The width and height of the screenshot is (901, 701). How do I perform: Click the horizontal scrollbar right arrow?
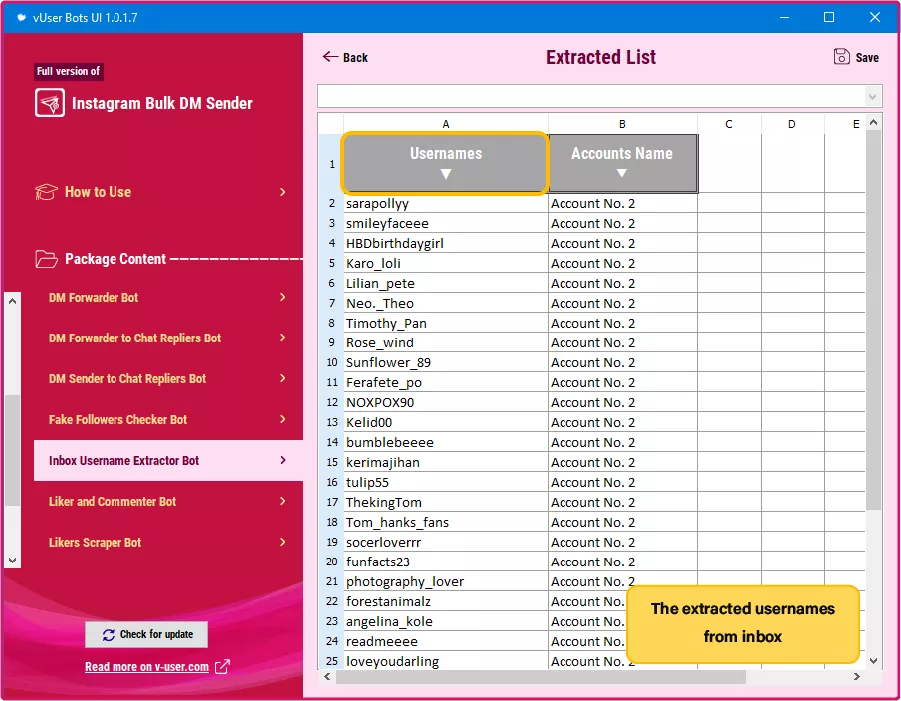(857, 677)
